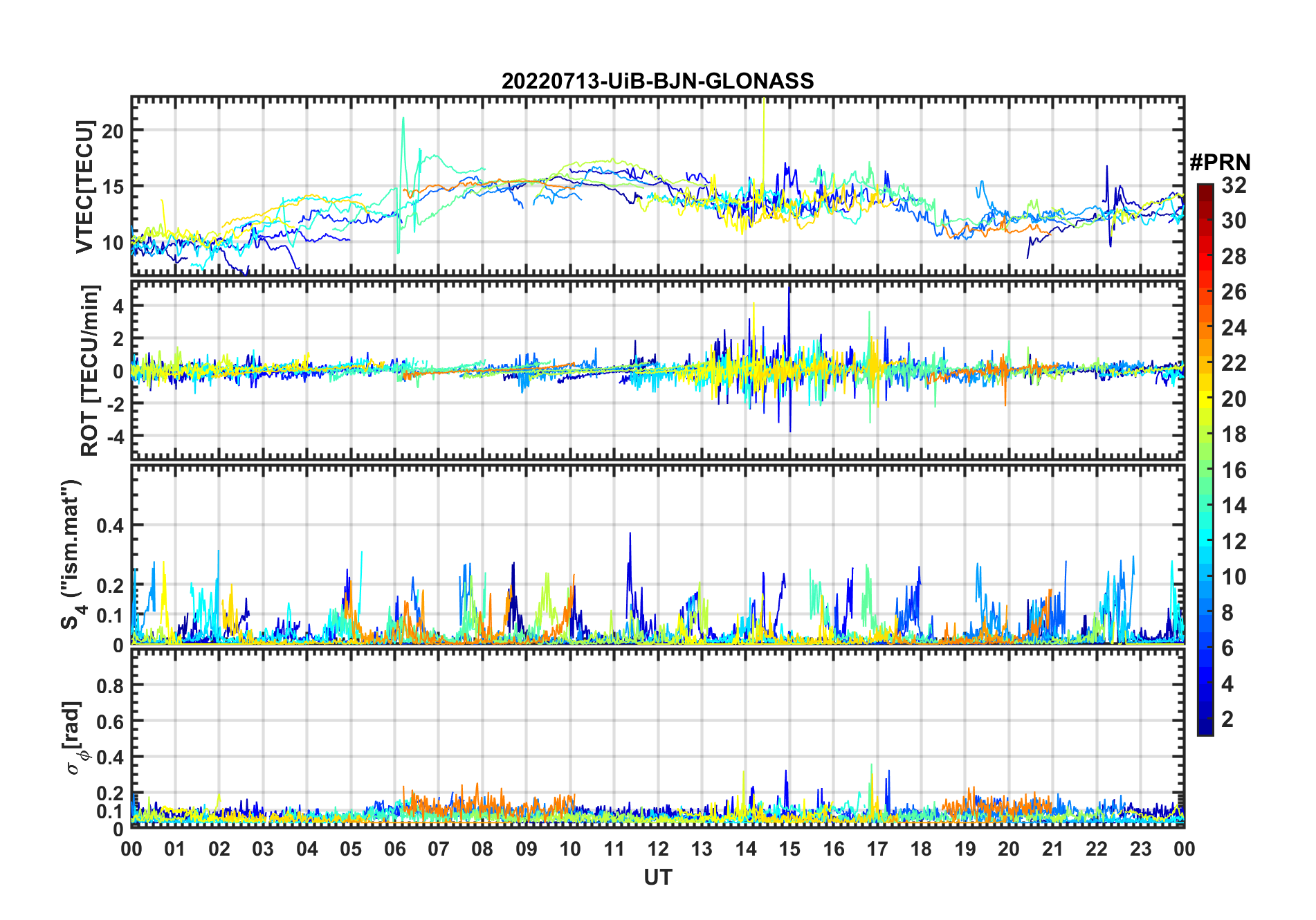Click the VTEC[TECU] y-axis label
1316x920 pixels.
click(x=84, y=187)
